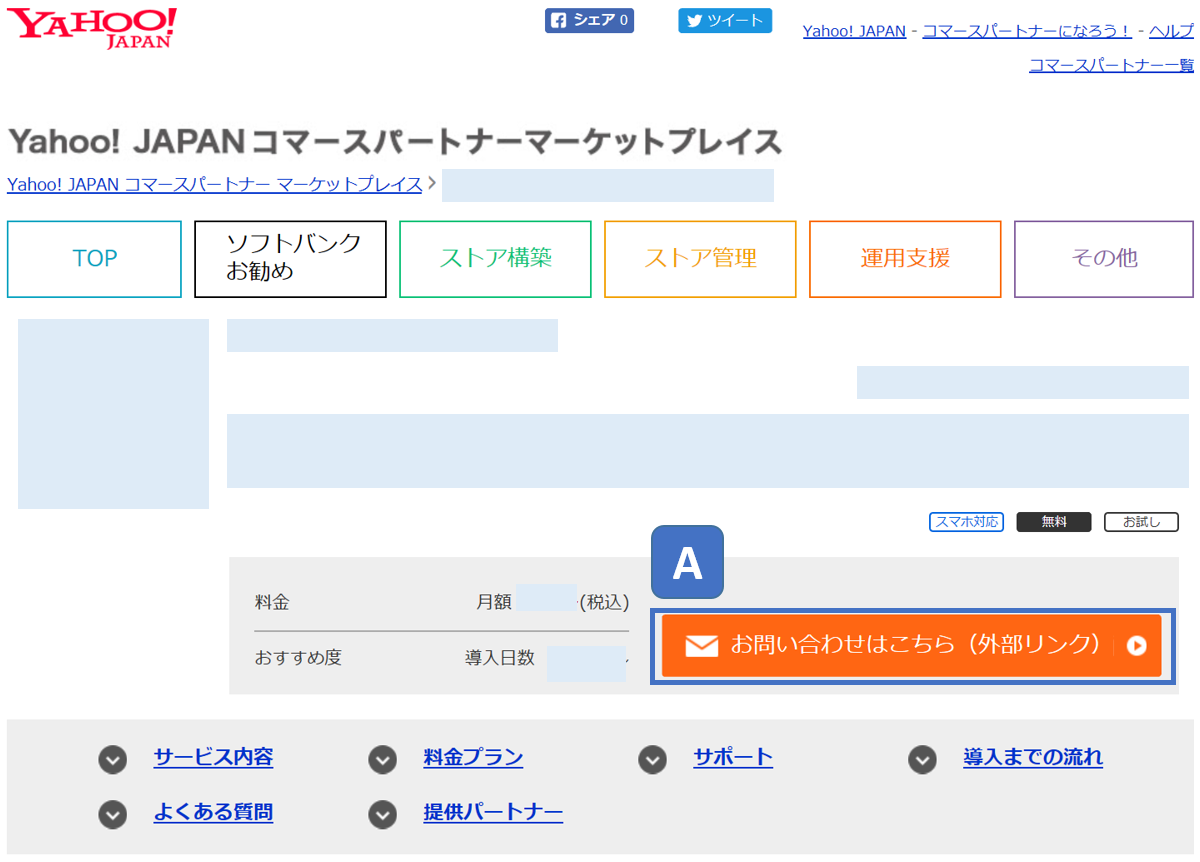Jump to よくある質問 section link
Screen dimensions: 1200x862
(213, 812)
